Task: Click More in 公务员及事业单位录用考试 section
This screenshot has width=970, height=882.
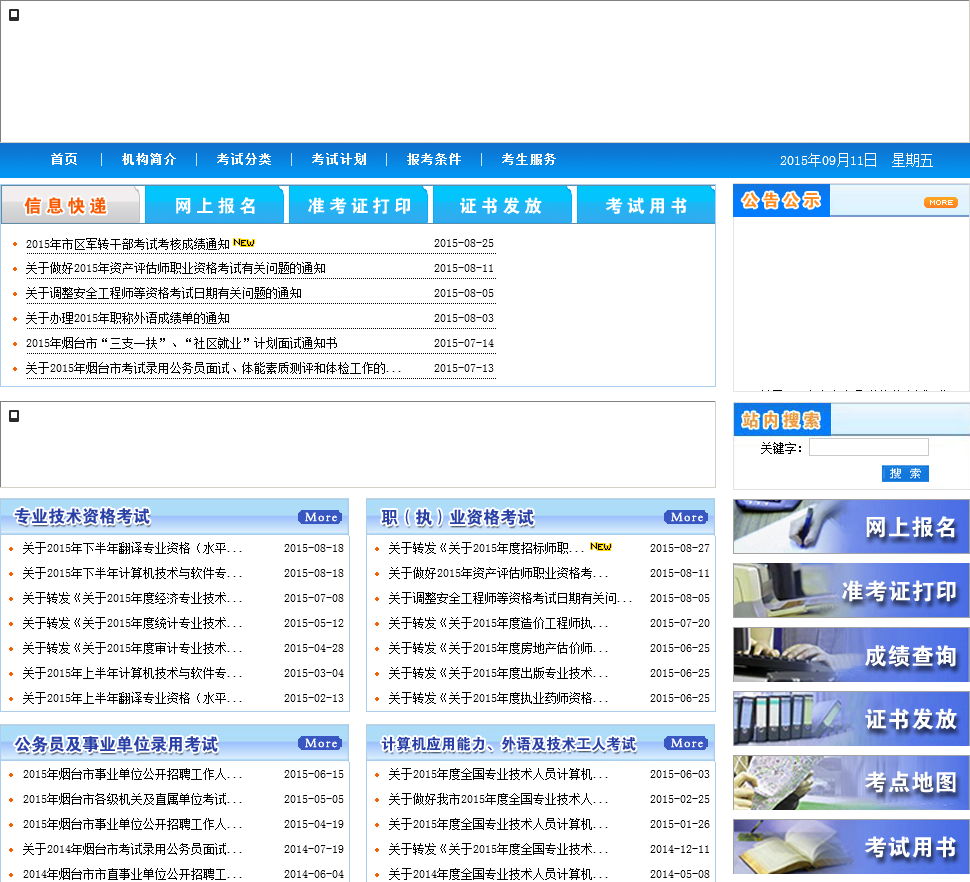Action: pyautogui.click(x=320, y=743)
